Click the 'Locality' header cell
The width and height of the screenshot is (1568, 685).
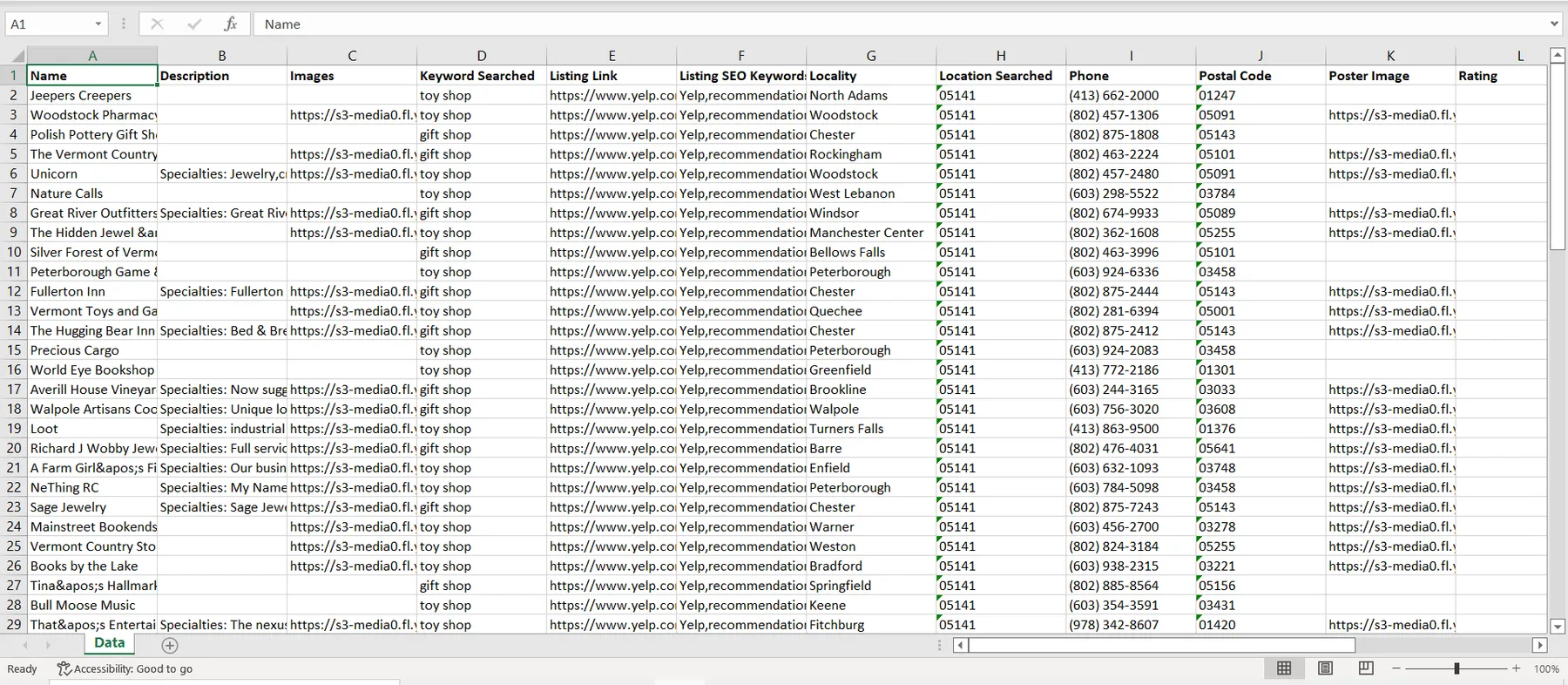click(x=871, y=76)
